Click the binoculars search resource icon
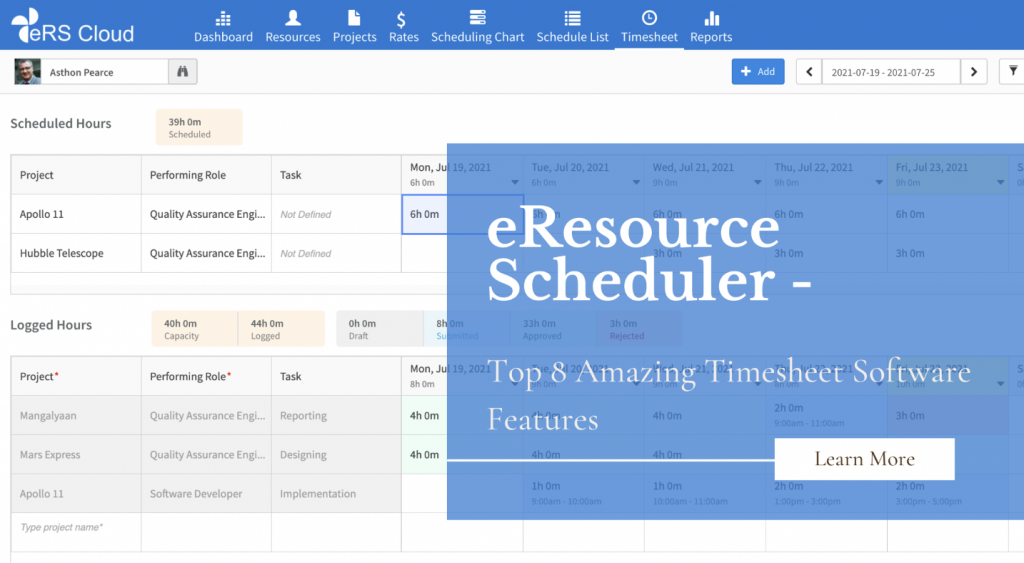The image size is (1024, 563). pos(183,72)
